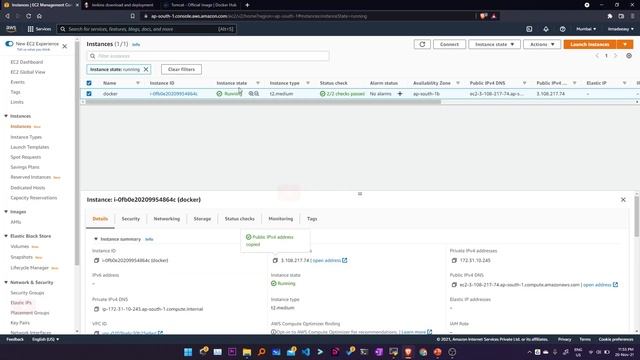Screen dimensions: 640x360
Task: Open Instance state dropdown
Action: pyautogui.click(x=494, y=44)
